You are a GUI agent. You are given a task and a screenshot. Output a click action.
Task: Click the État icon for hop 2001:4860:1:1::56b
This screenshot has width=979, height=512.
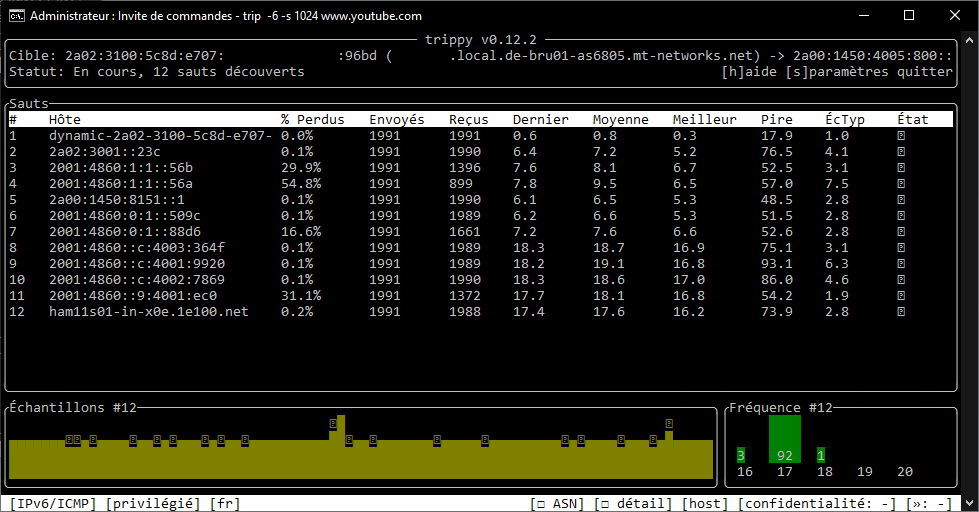coord(901,168)
